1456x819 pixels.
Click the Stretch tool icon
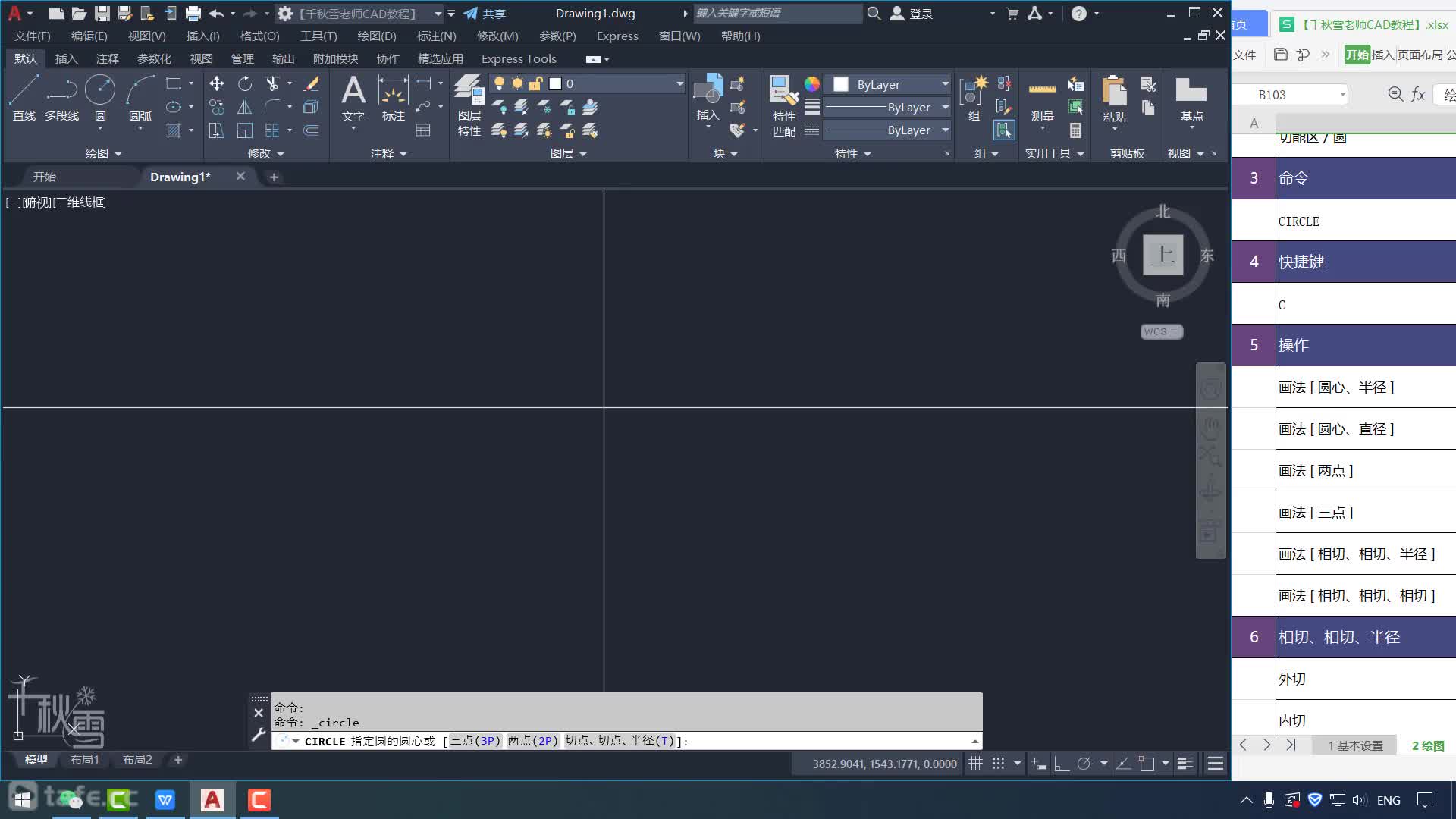217,130
